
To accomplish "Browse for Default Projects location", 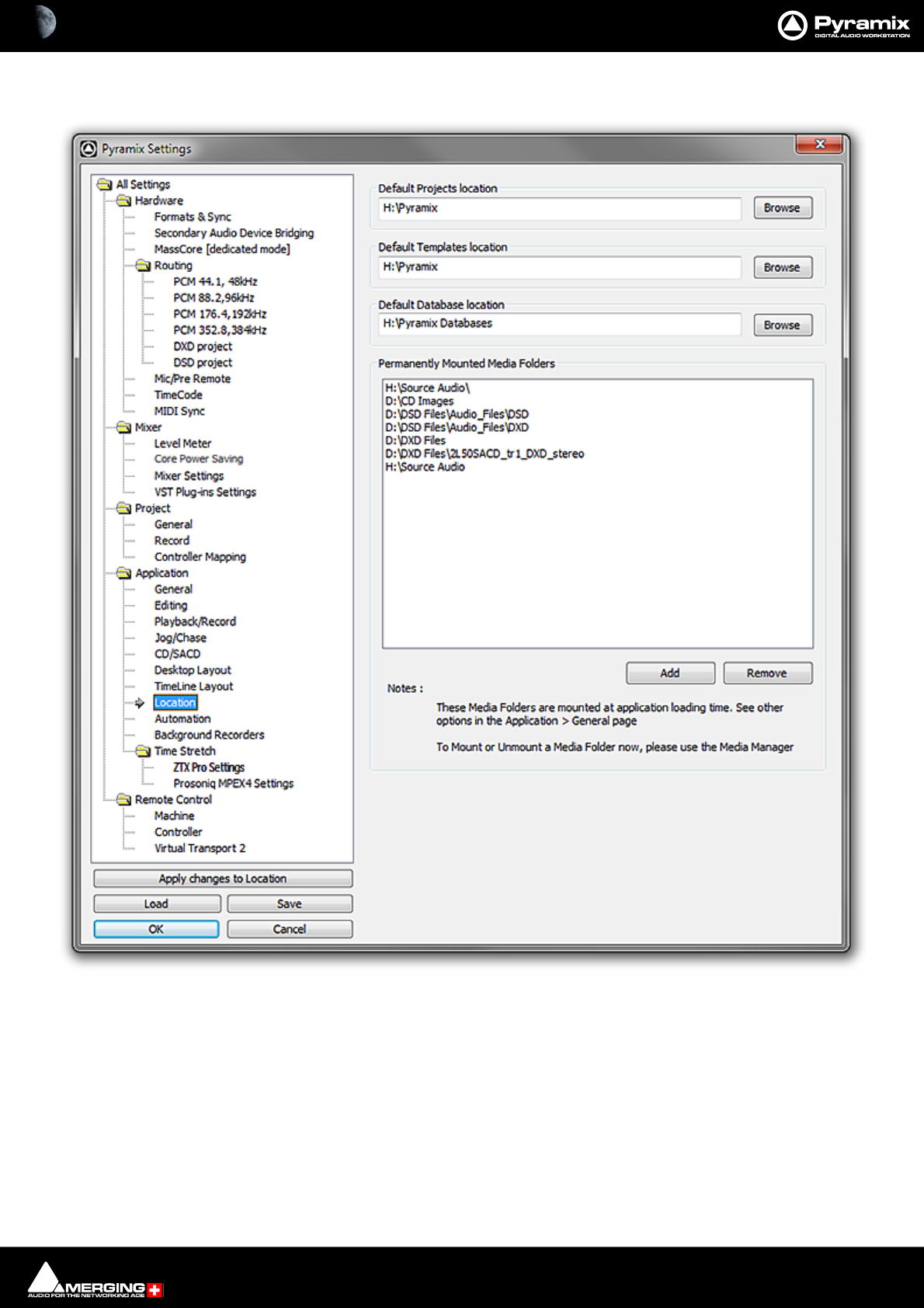I will (x=783, y=208).
